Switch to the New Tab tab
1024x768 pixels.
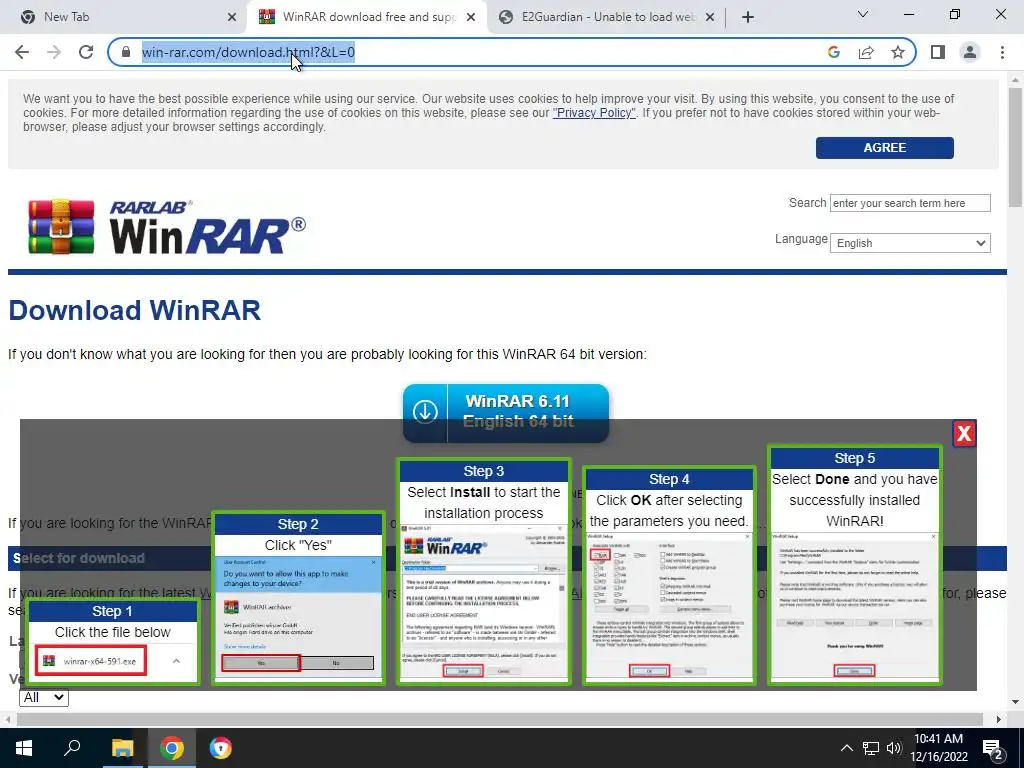122,17
